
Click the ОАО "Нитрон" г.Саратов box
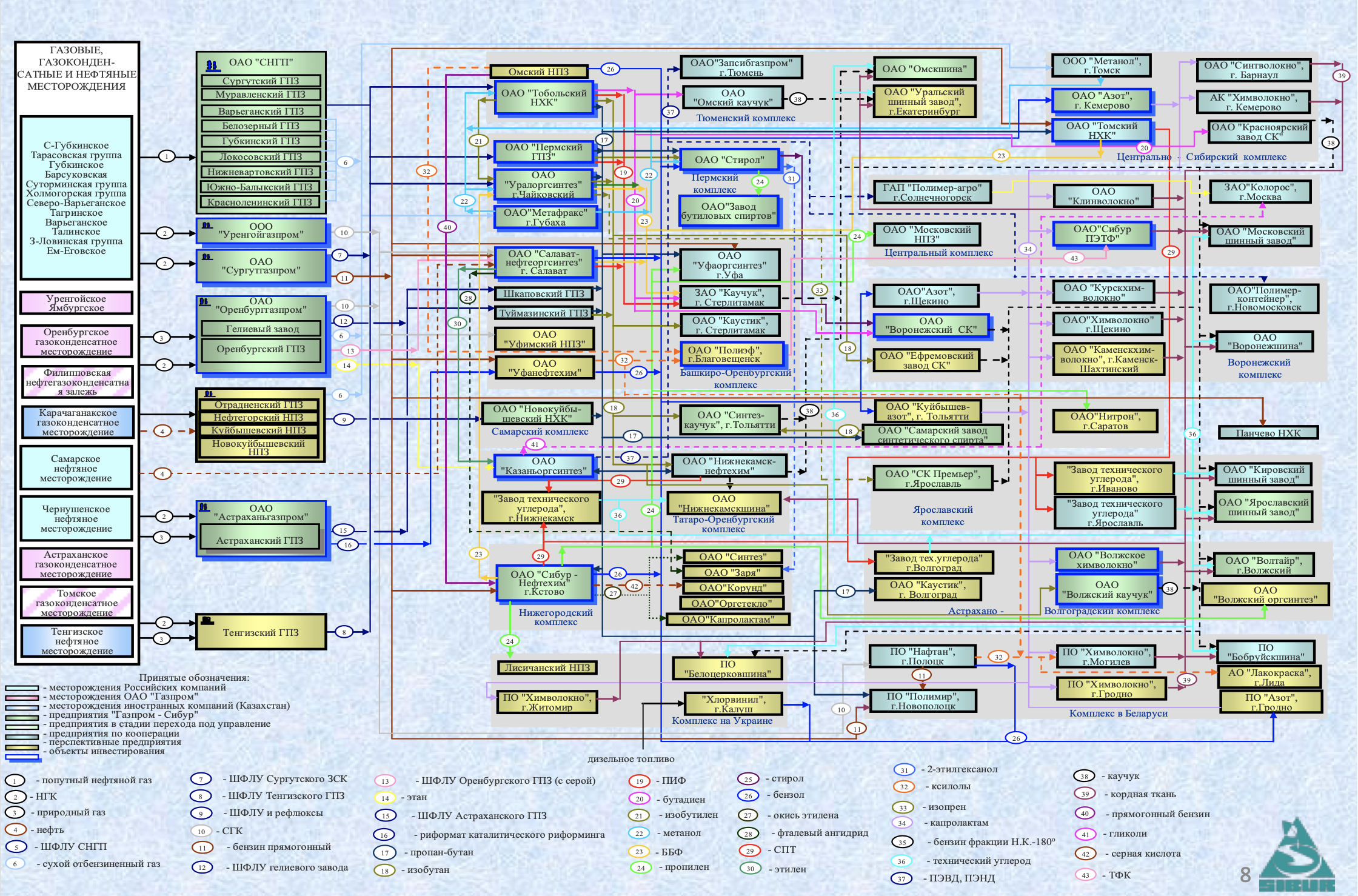click(x=1105, y=421)
